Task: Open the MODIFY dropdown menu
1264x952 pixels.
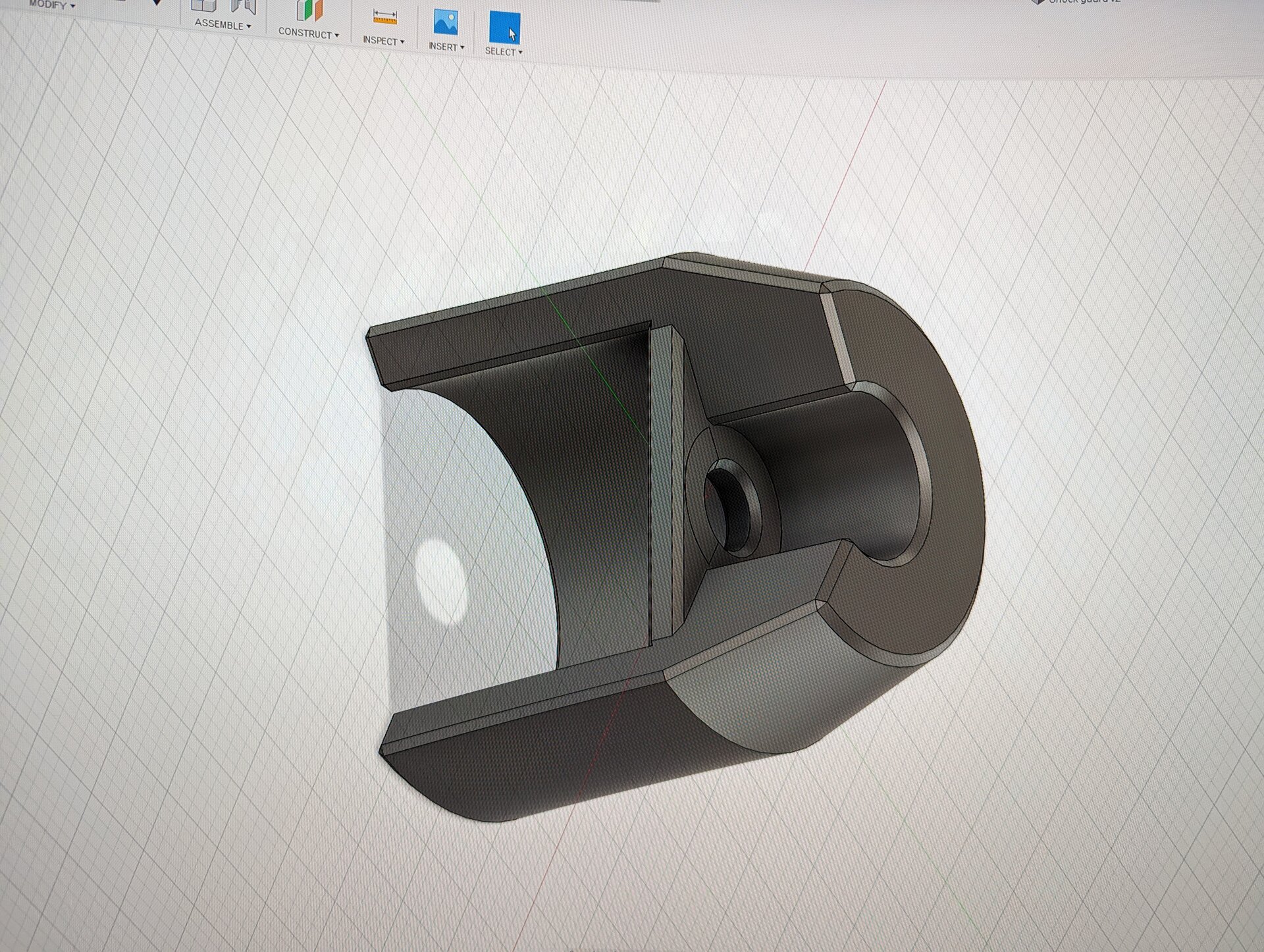Action: 52,5
